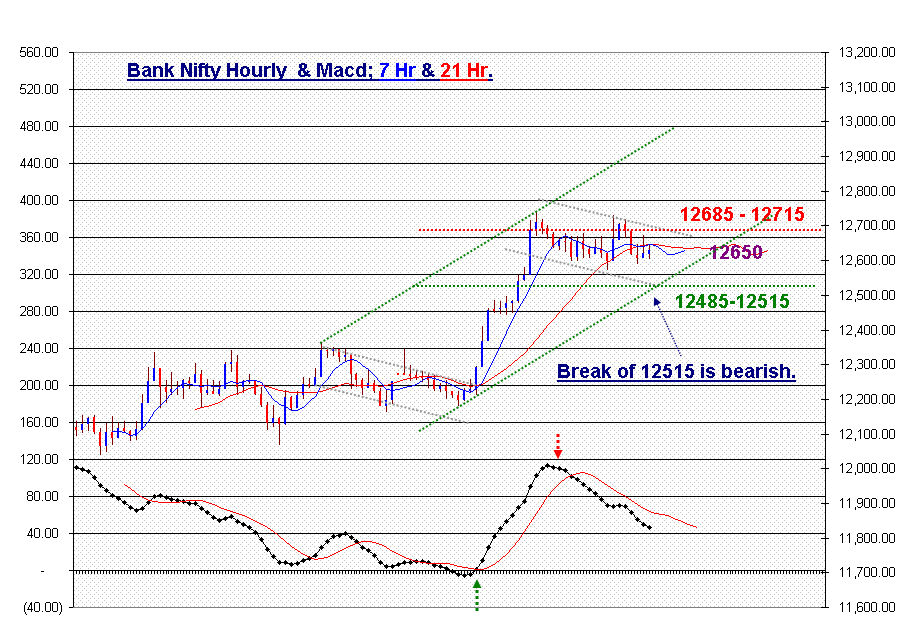Click right axis value '12,900.00'
The width and height of the screenshot is (908, 623).
tap(867, 156)
